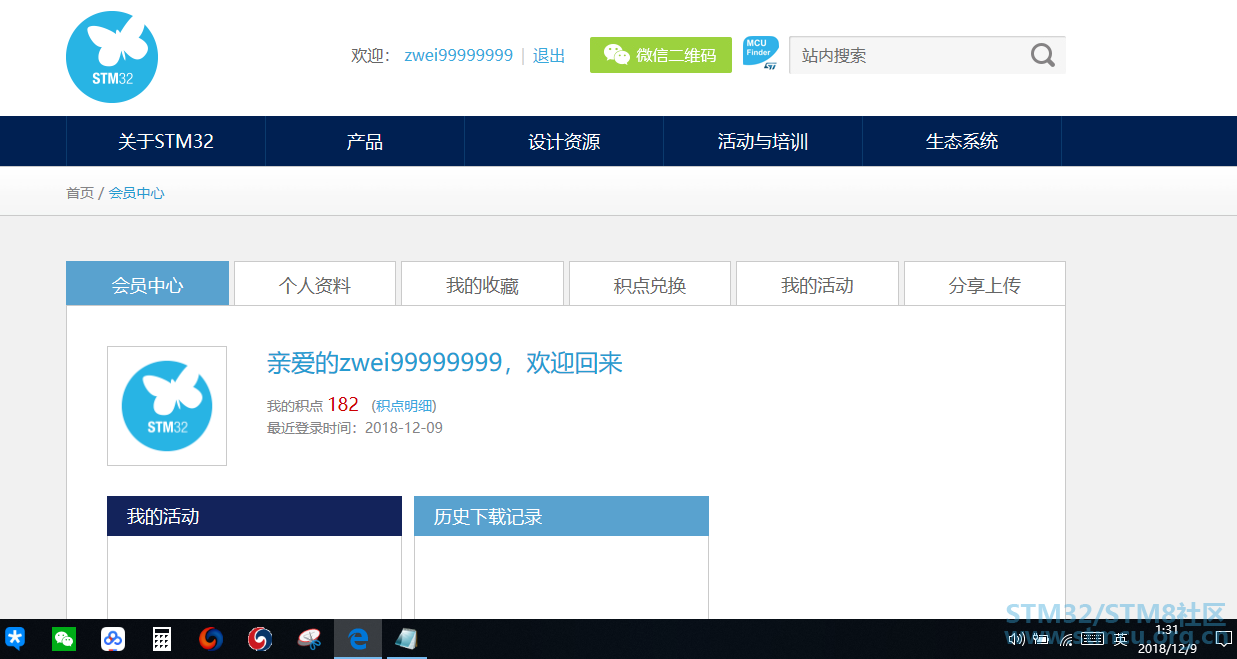Click the points value 182
1237x659 pixels.
click(x=343, y=405)
